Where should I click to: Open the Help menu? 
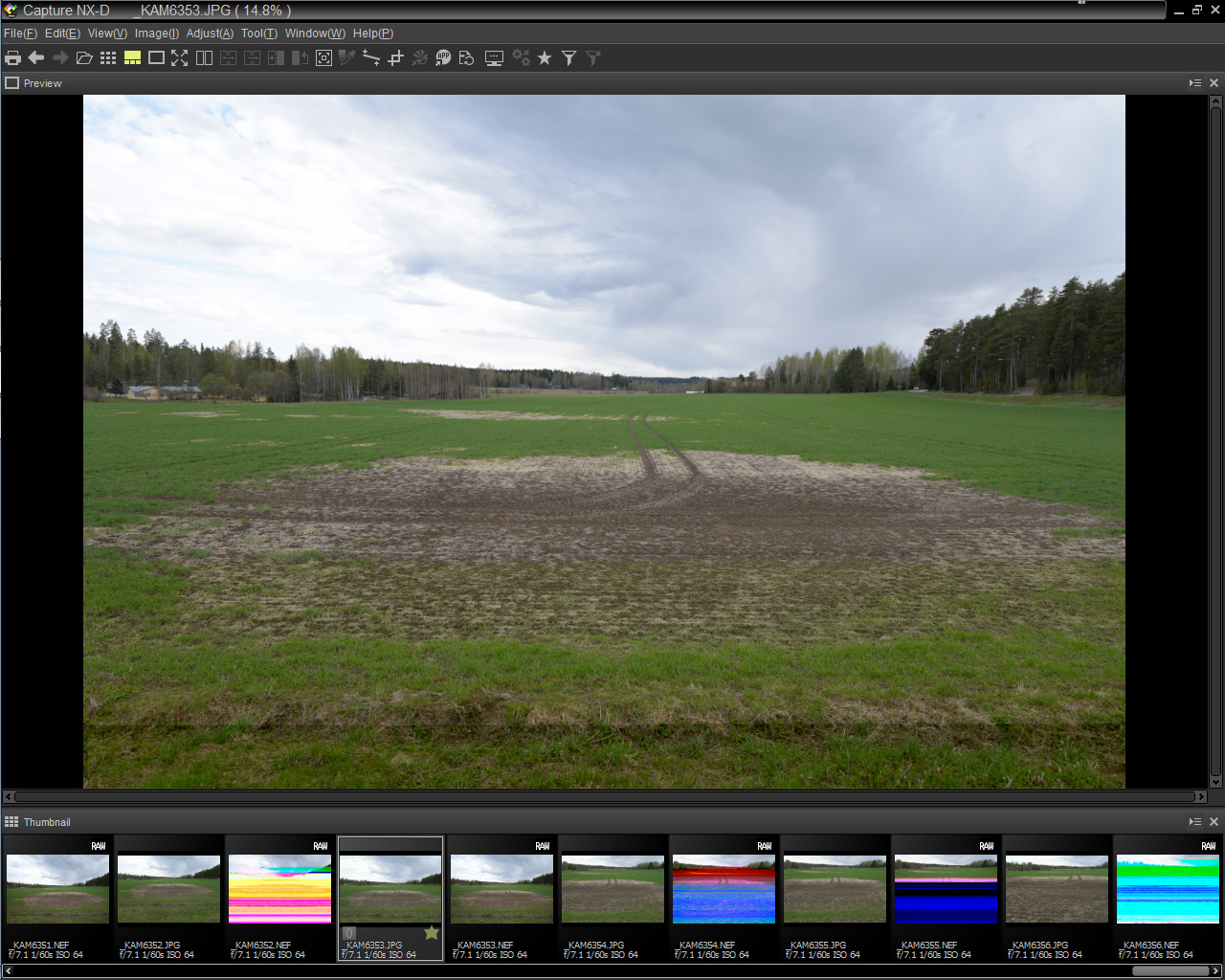[x=373, y=33]
